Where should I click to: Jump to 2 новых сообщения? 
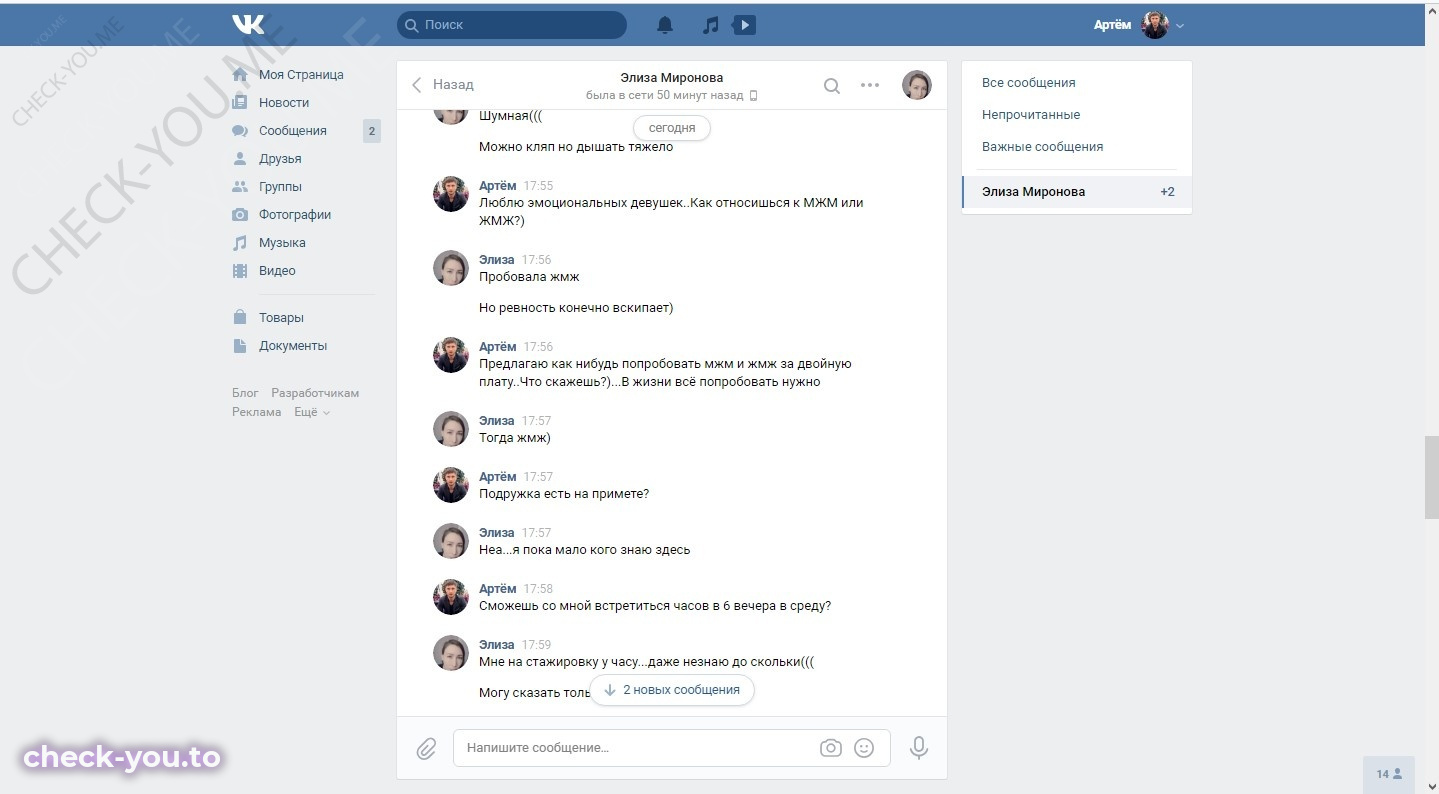click(672, 690)
